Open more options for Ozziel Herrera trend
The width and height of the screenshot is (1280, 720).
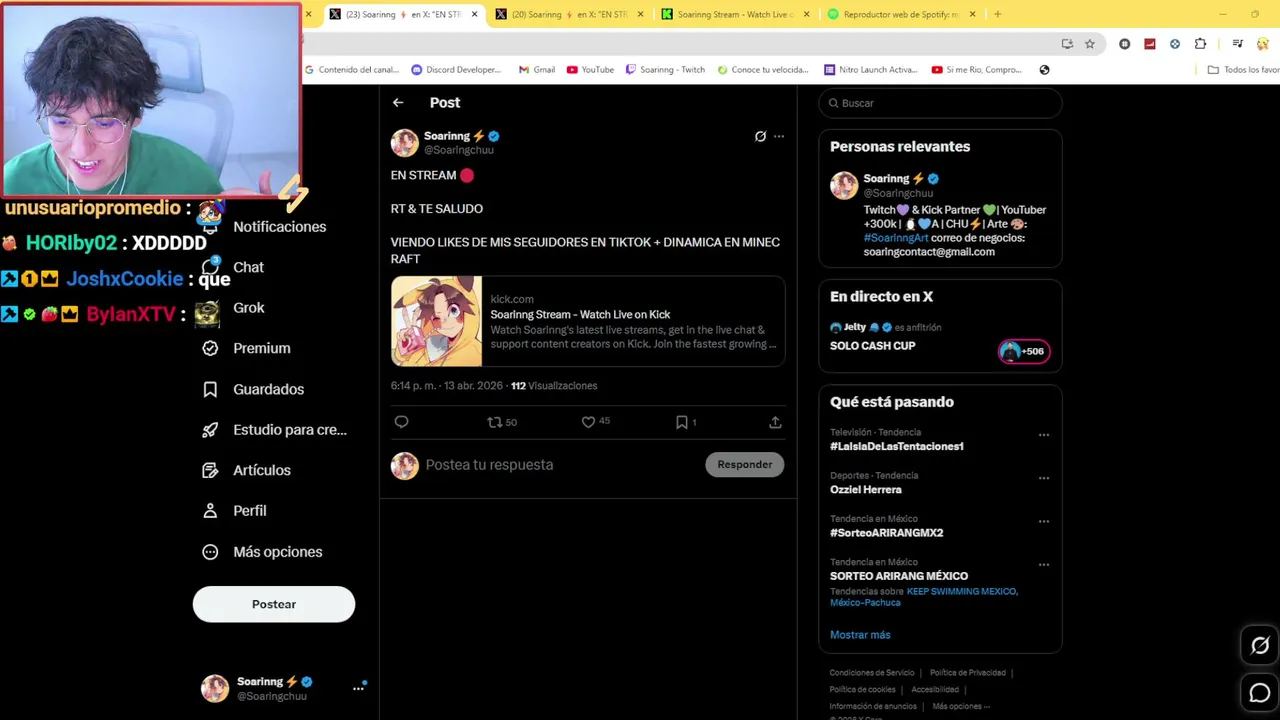pos(1044,478)
